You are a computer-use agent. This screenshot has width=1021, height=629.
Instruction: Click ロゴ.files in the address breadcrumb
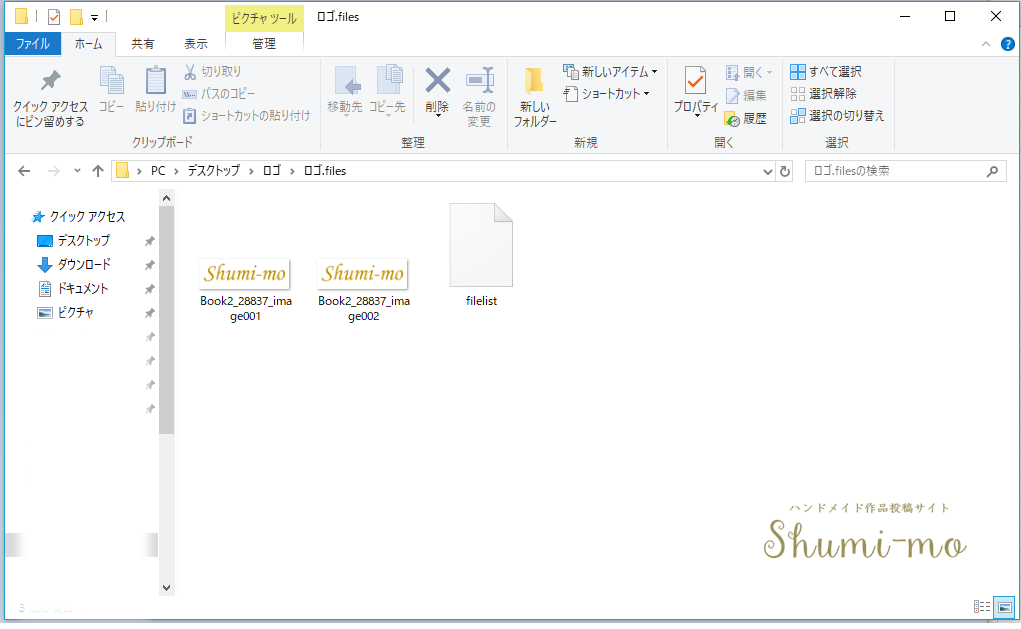325,171
